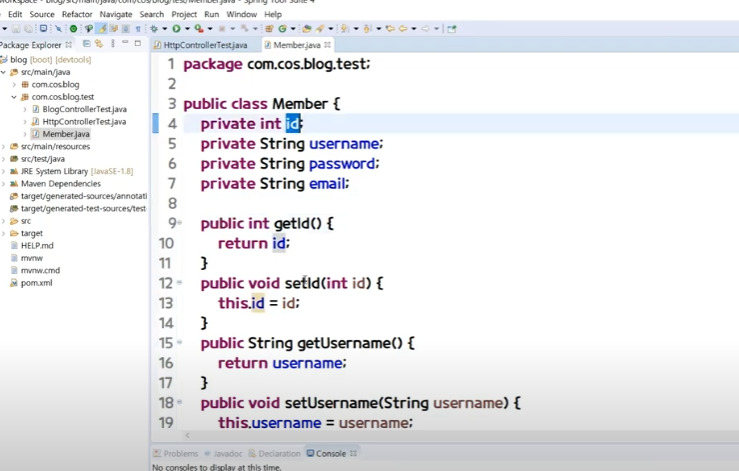The image size is (739, 471).
Task: Toggle Link with Editor in Package Explorer
Action: pyautogui.click(x=99, y=44)
